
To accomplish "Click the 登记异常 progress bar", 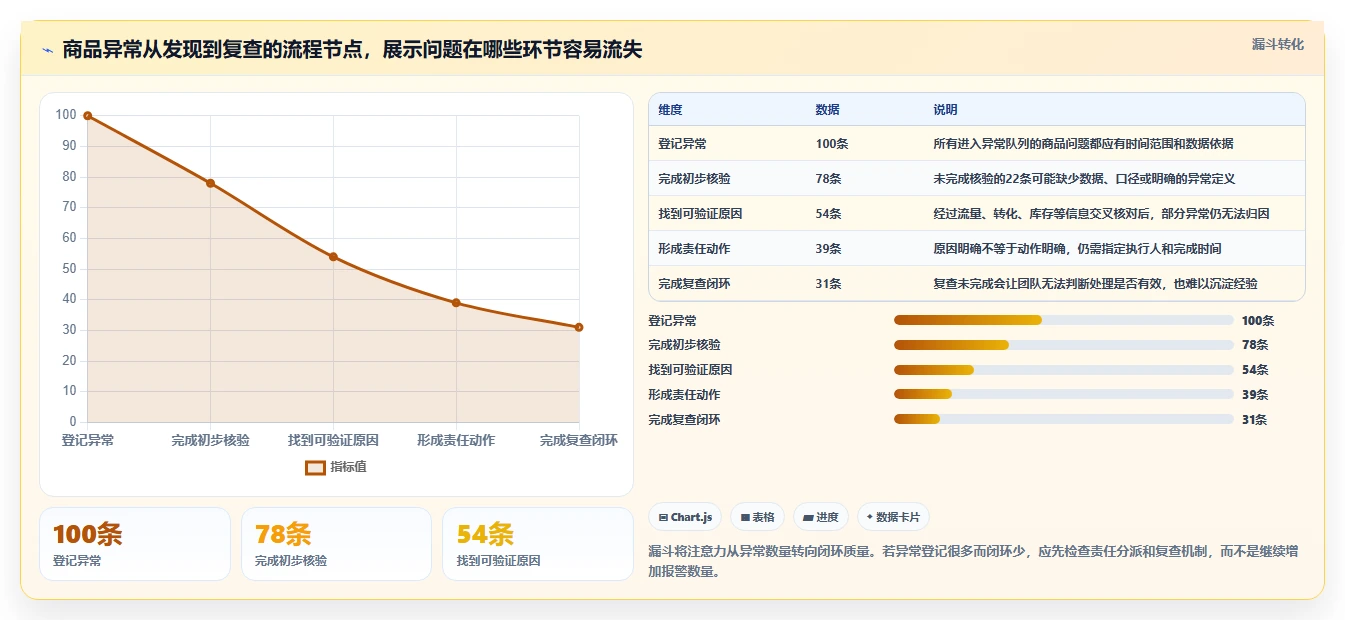I will click(x=1063, y=320).
